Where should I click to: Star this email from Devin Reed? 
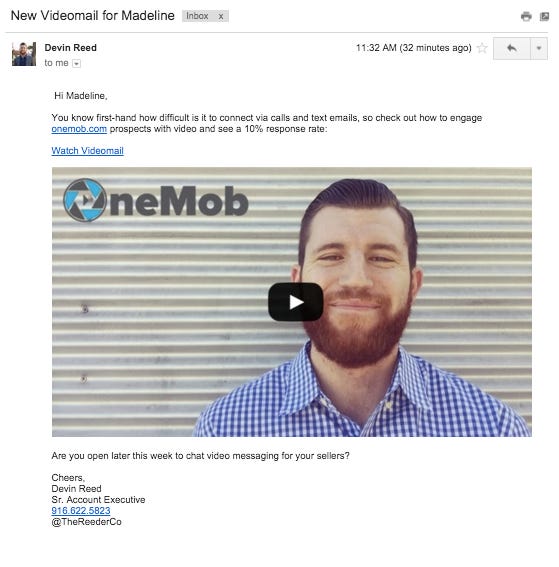pyautogui.click(x=482, y=48)
